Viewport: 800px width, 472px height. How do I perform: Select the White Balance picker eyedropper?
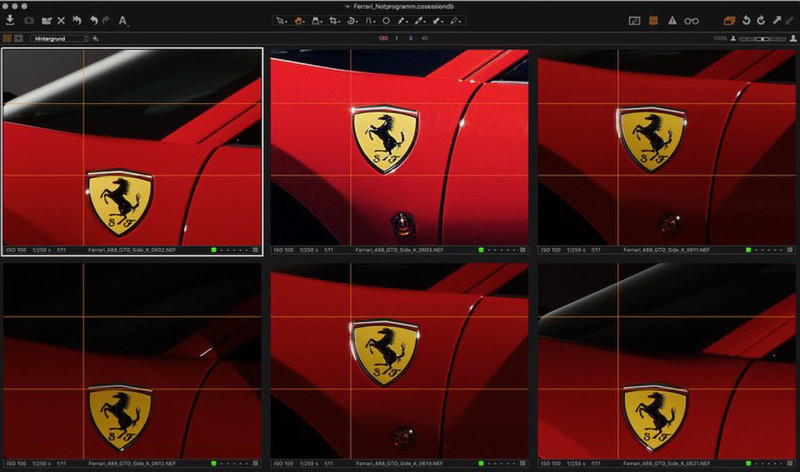click(402, 21)
